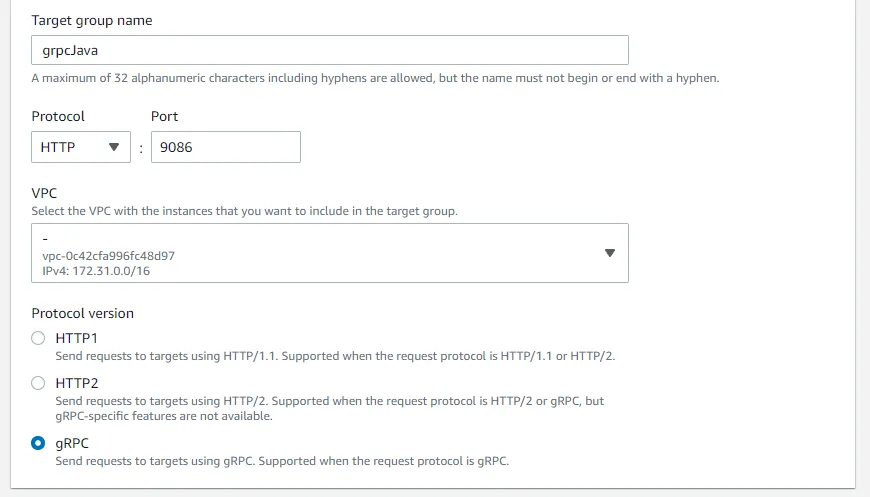Click the "VPC" section label

pos(44,193)
